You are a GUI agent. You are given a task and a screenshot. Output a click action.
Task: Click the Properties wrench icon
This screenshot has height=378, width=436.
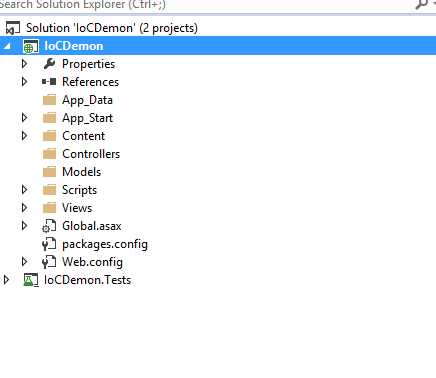pos(49,64)
